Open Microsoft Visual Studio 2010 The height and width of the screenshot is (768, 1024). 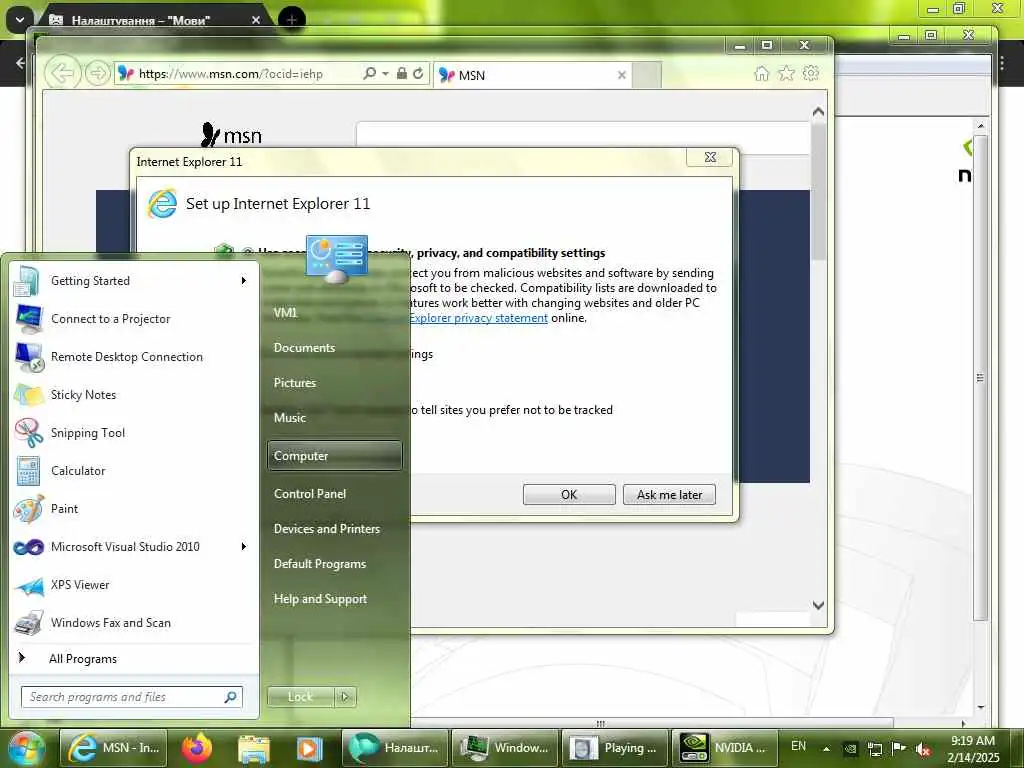tap(134, 547)
